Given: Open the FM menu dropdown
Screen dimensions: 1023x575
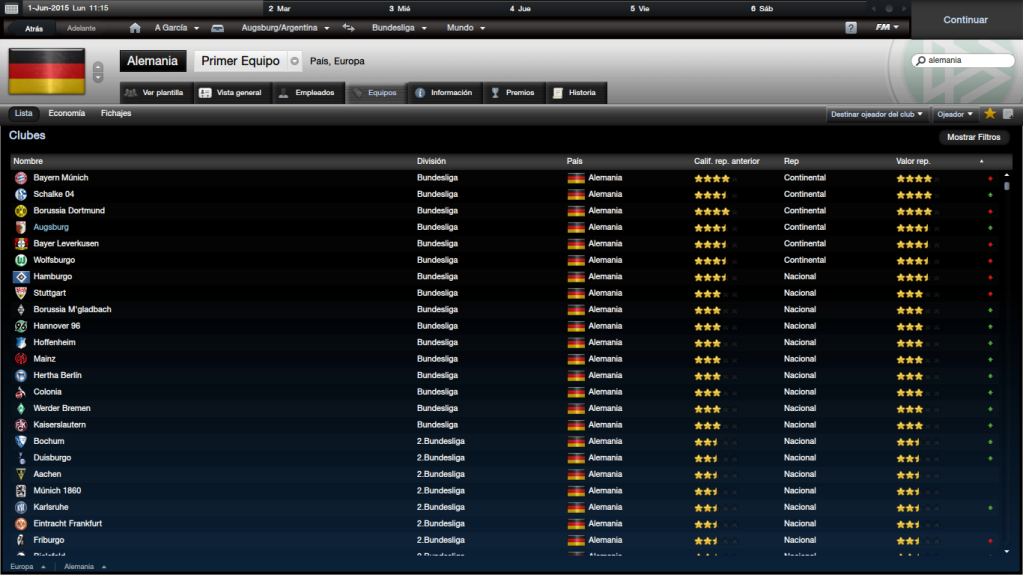Looking at the screenshot, I should click(x=887, y=27).
